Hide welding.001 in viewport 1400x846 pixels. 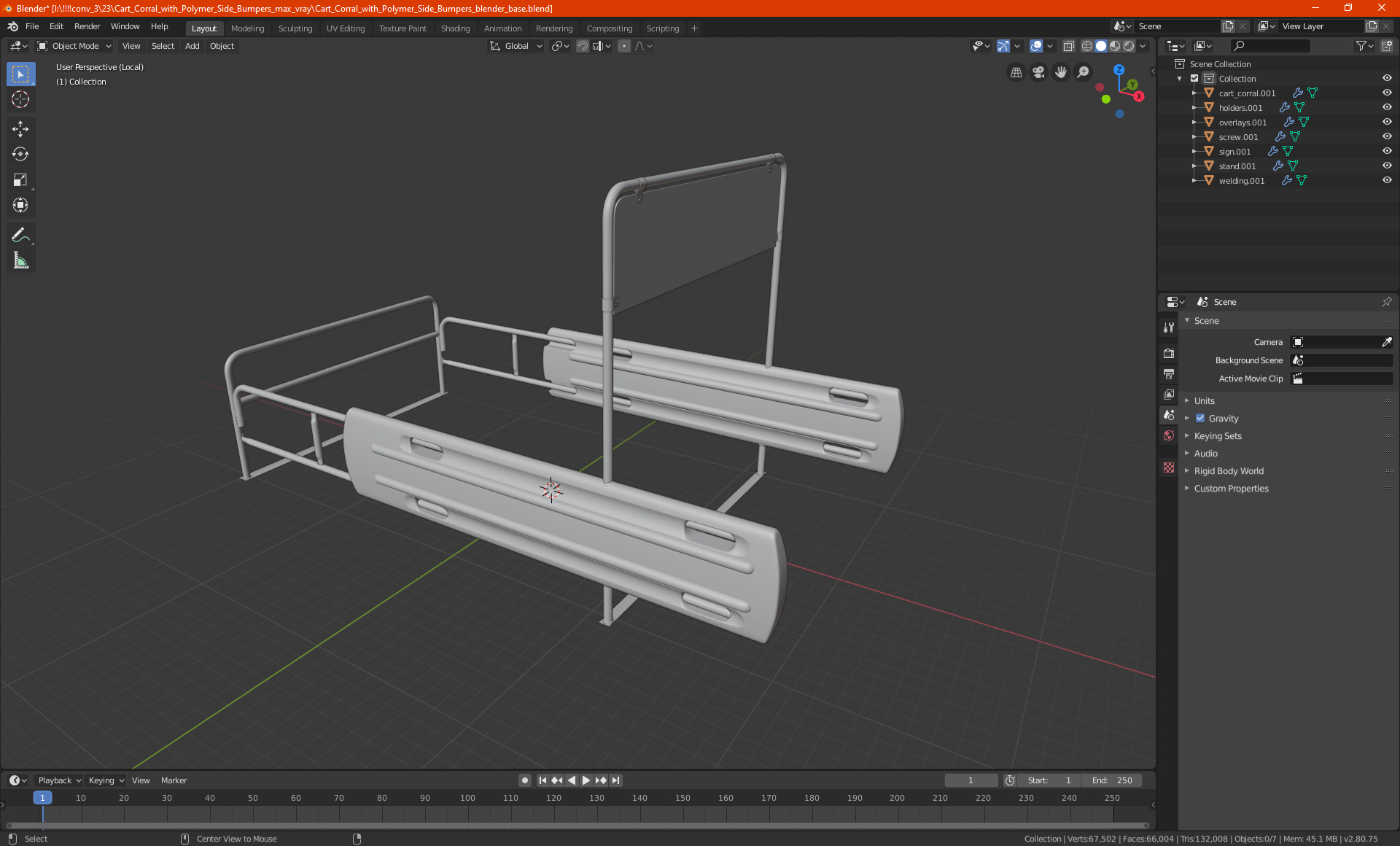pos(1387,181)
